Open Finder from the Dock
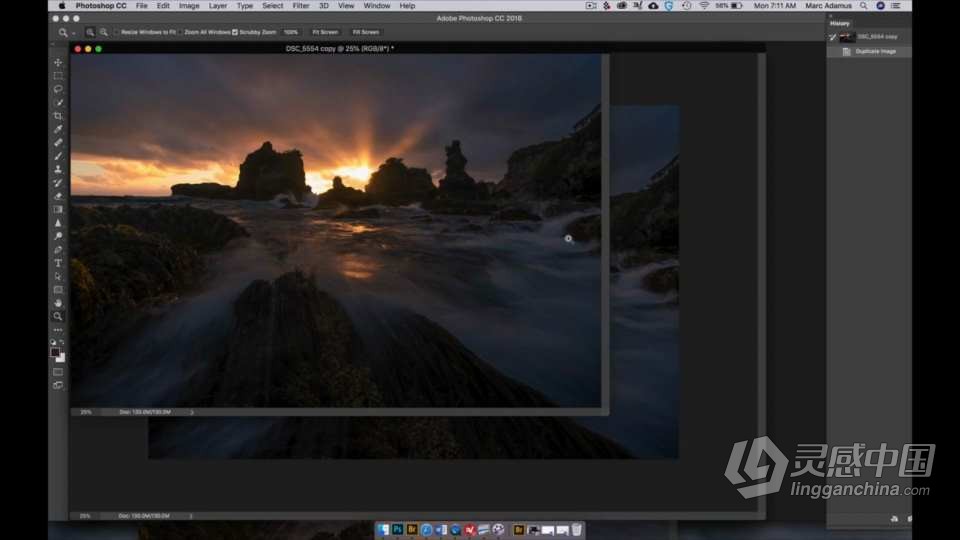Image resolution: width=960 pixels, height=540 pixels. [383, 530]
